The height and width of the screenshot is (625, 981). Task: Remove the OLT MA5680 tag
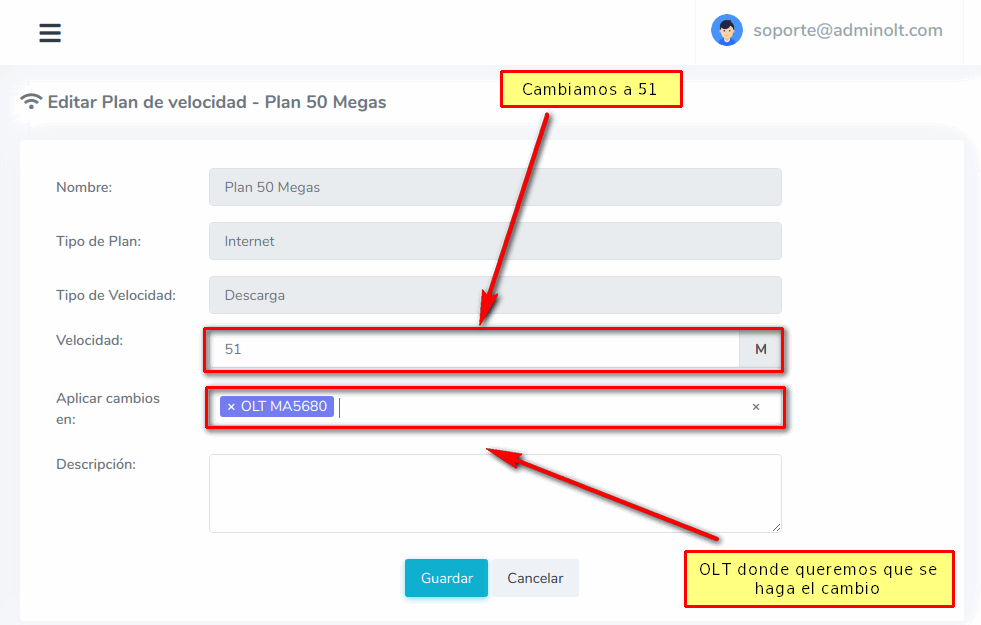pyautogui.click(x=231, y=407)
